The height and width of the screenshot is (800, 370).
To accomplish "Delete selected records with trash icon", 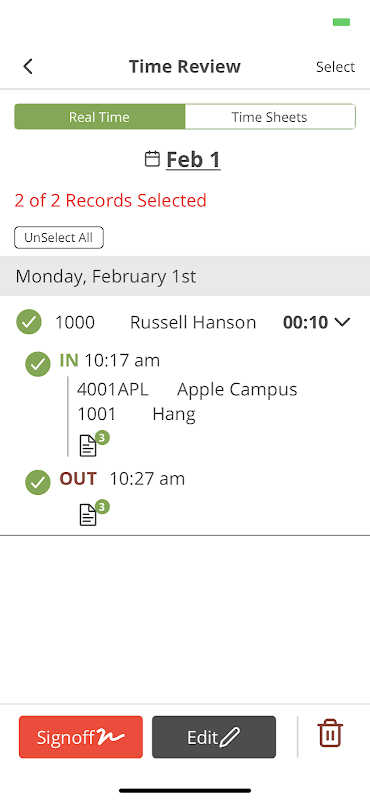I will pyautogui.click(x=331, y=733).
